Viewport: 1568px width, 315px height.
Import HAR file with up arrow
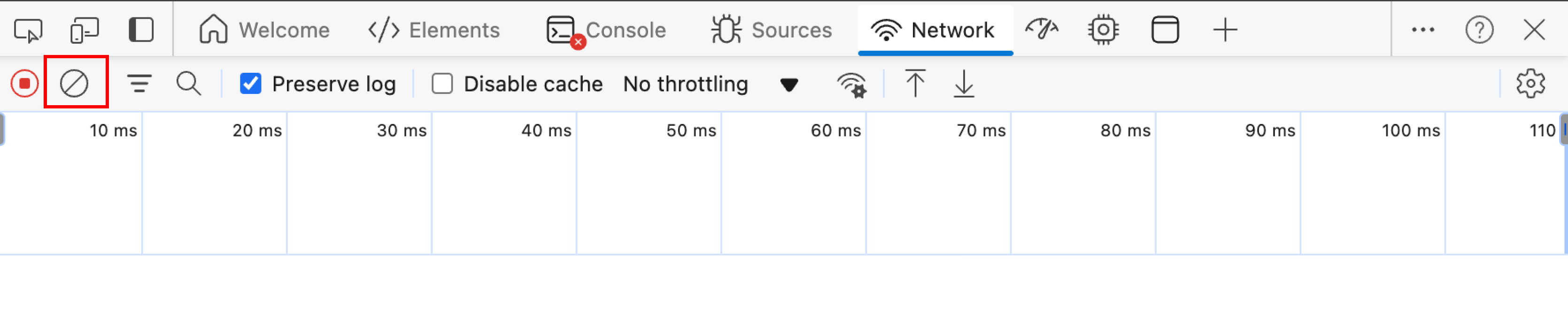(915, 83)
